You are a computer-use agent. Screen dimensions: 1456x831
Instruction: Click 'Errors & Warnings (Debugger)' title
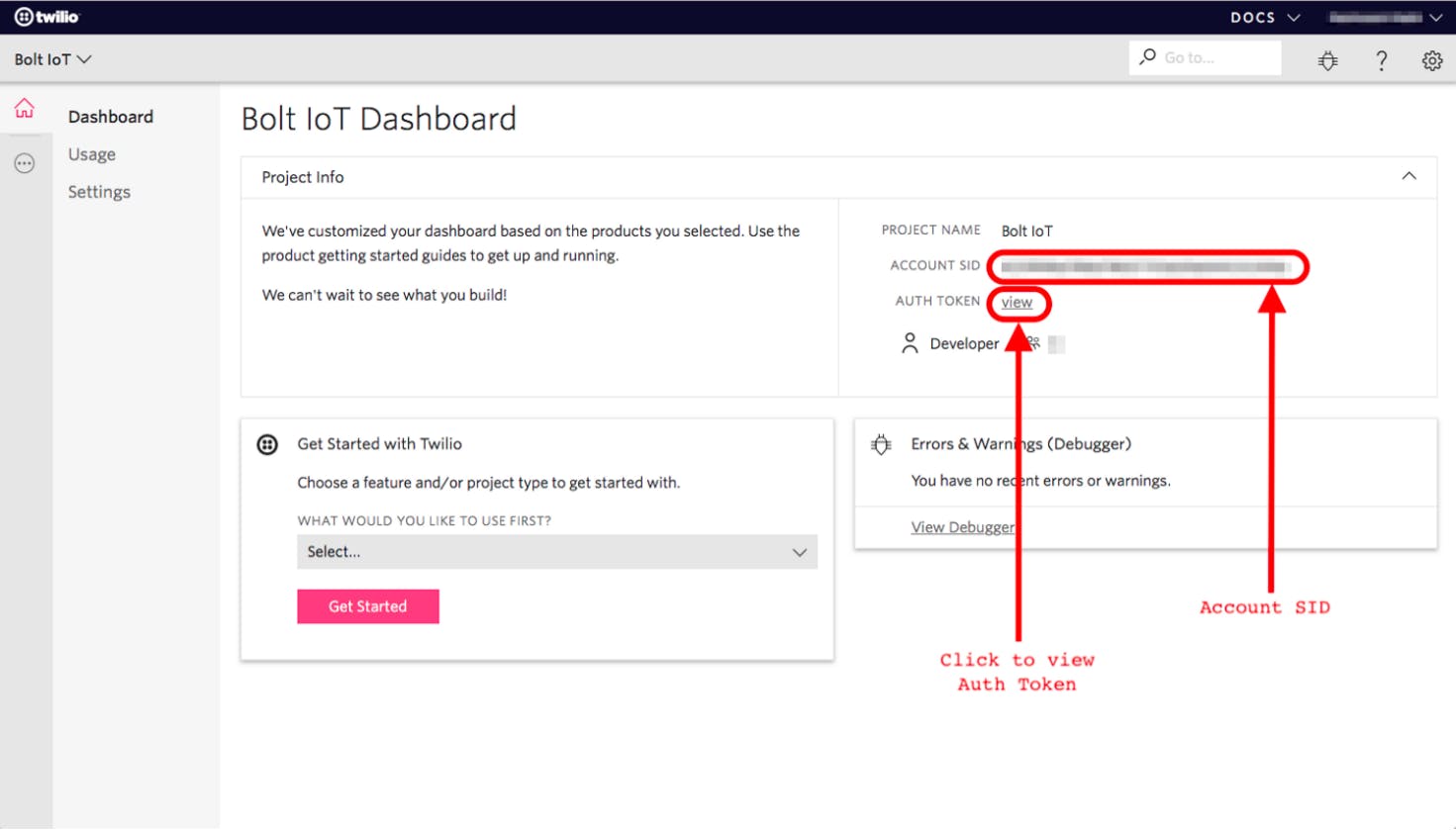click(x=1020, y=444)
